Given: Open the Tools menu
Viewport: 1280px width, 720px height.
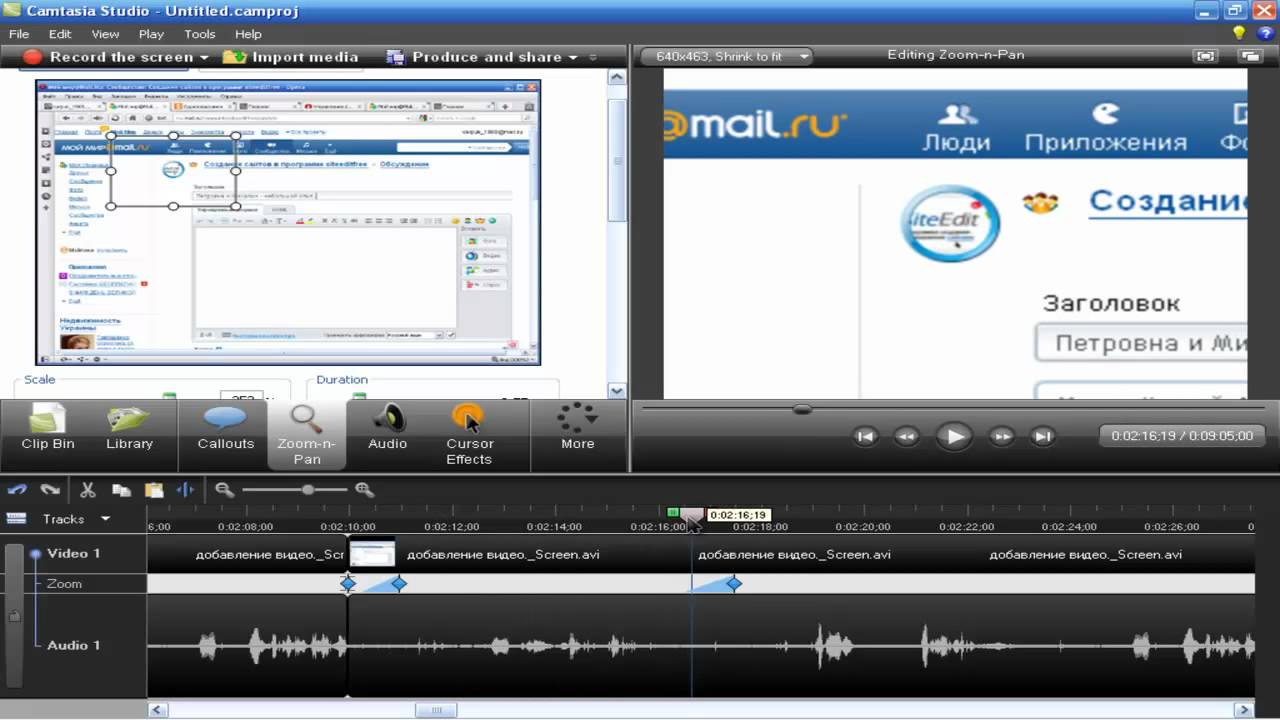Looking at the screenshot, I should [x=200, y=34].
